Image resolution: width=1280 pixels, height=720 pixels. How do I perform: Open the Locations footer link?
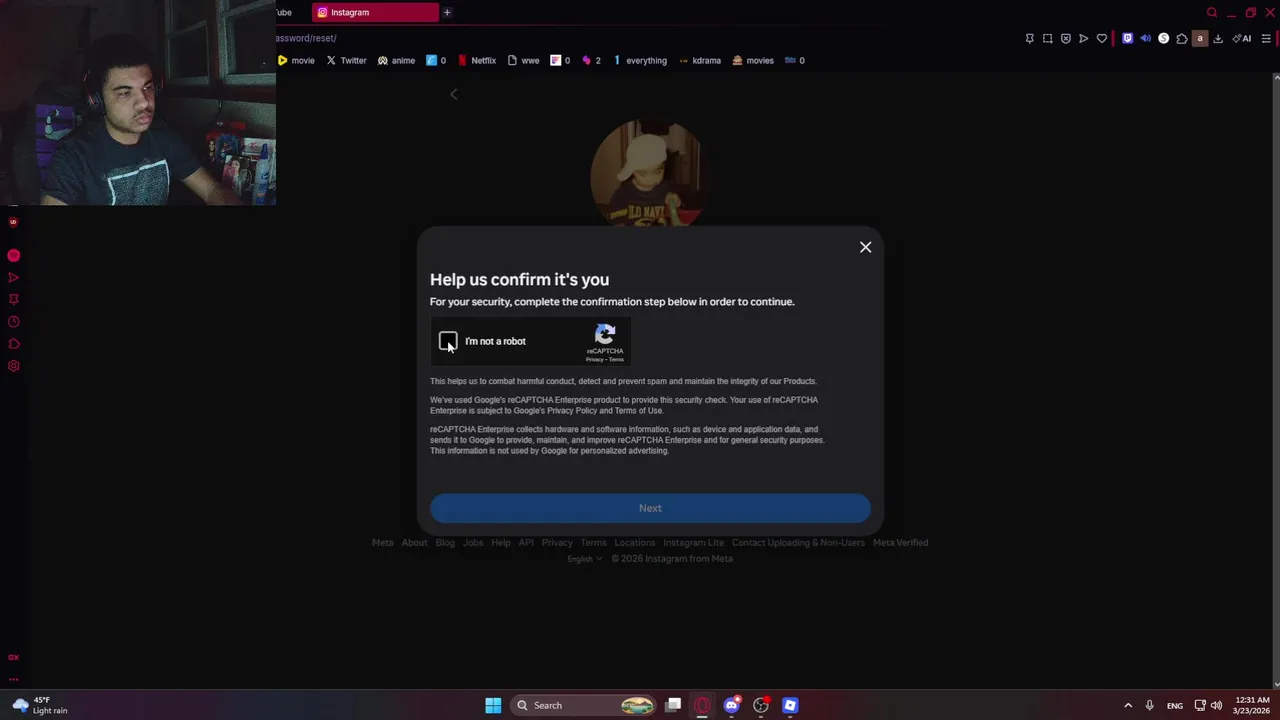coord(635,542)
